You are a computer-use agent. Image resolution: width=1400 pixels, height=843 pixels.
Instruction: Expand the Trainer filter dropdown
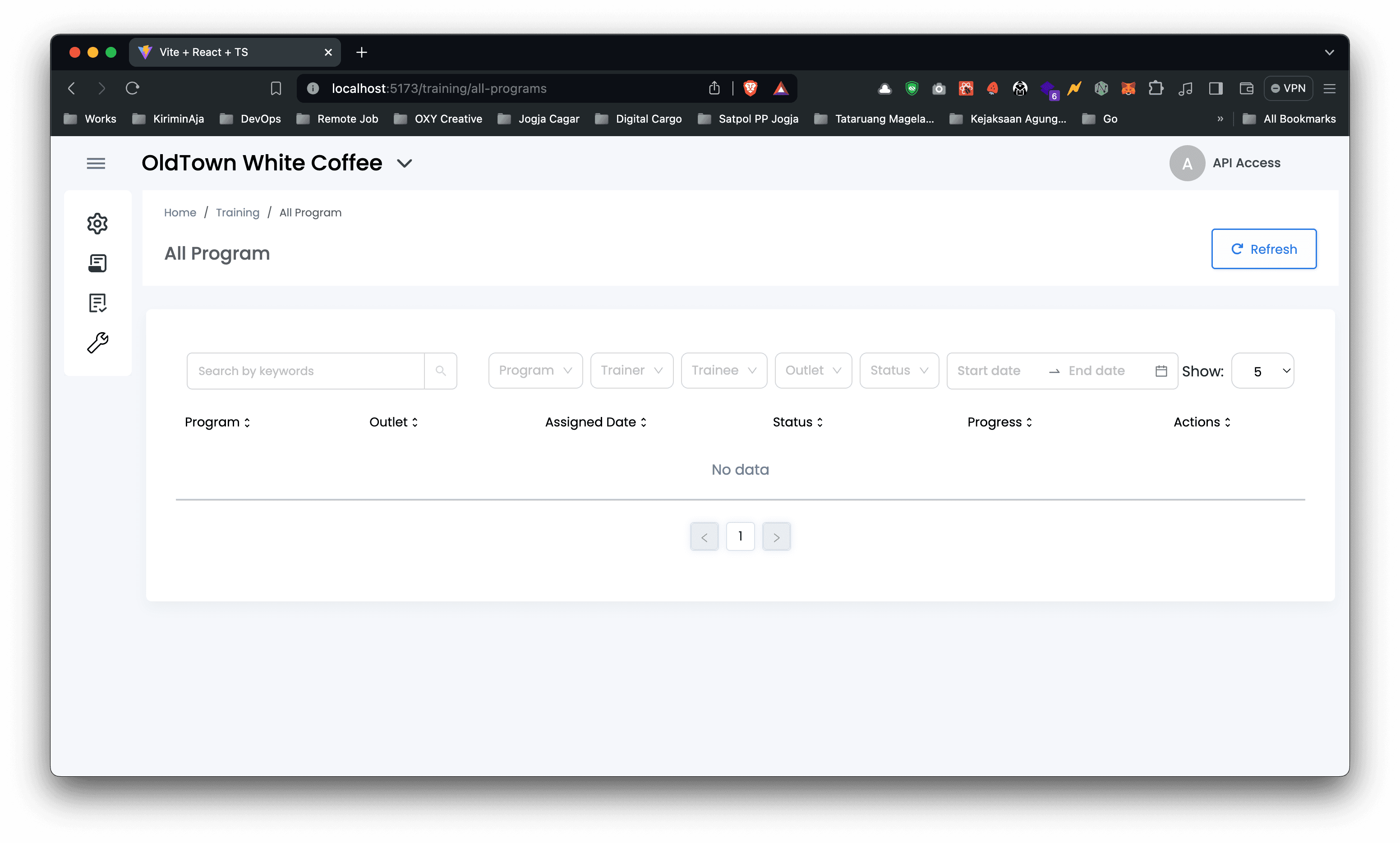(631, 371)
